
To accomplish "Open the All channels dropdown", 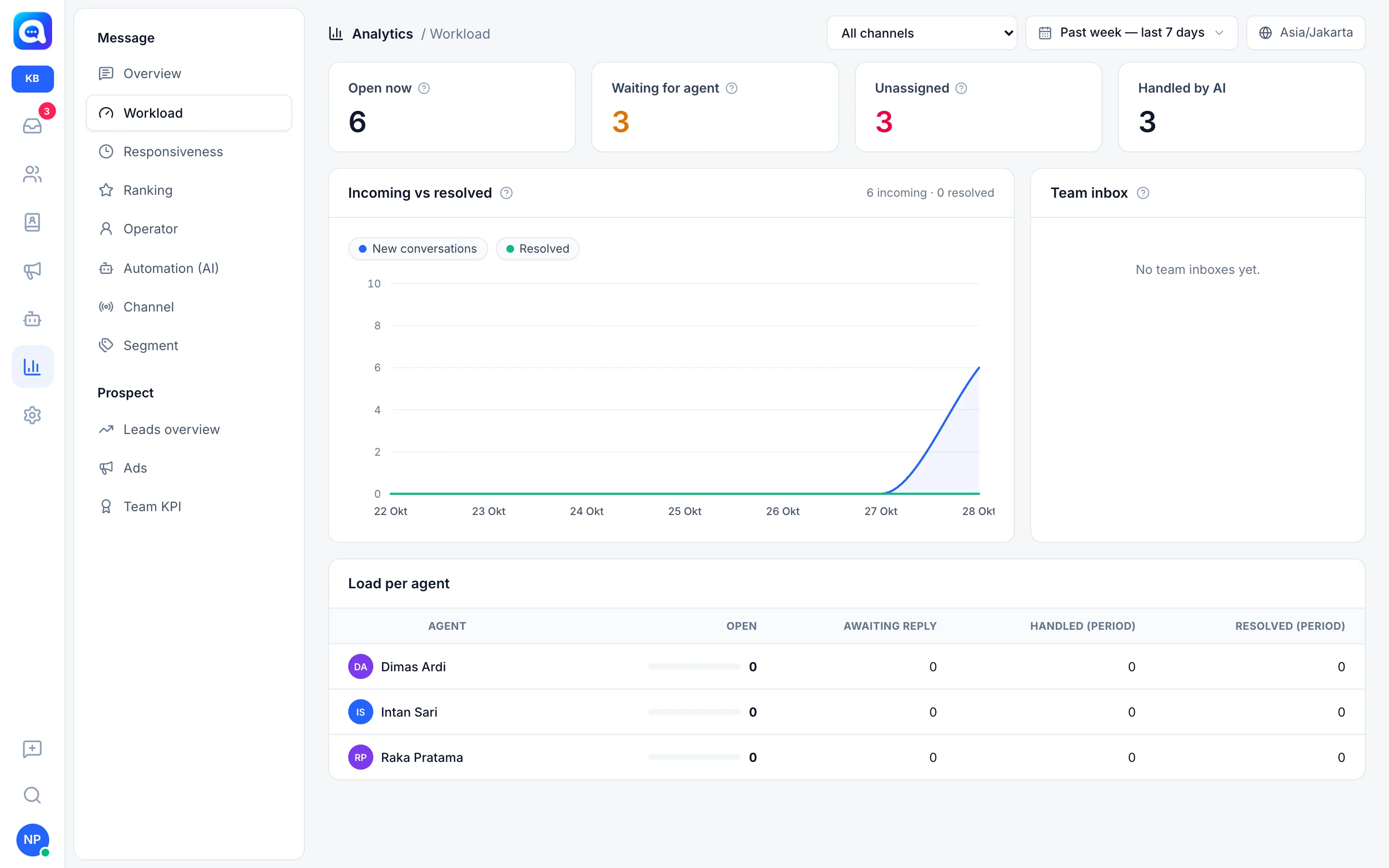I will (922, 33).
